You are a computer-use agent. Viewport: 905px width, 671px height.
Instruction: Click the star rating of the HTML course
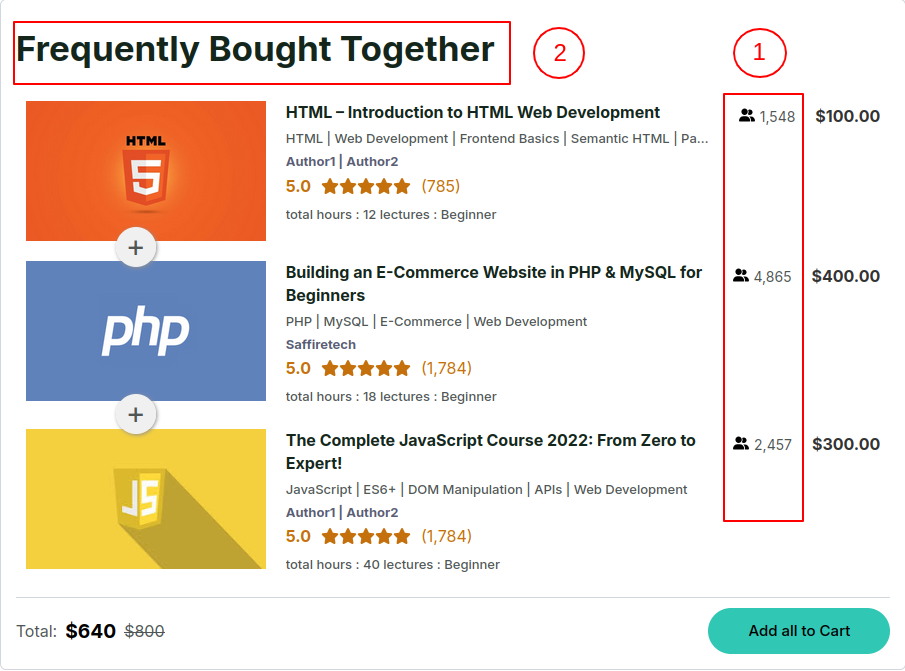(x=366, y=186)
